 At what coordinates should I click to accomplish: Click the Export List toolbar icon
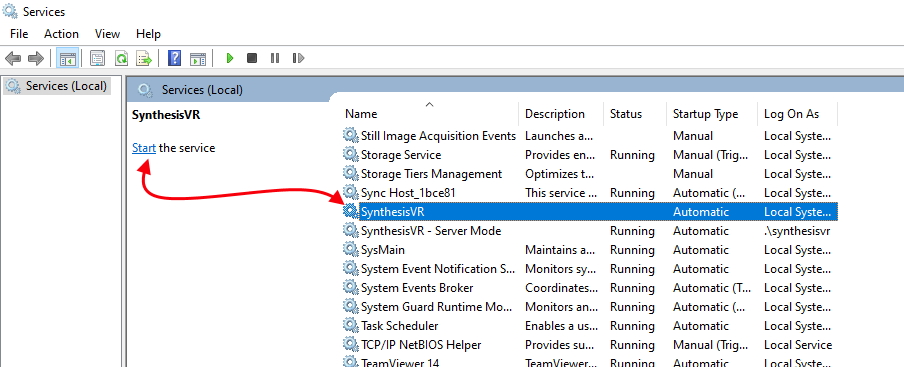(144, 58)
